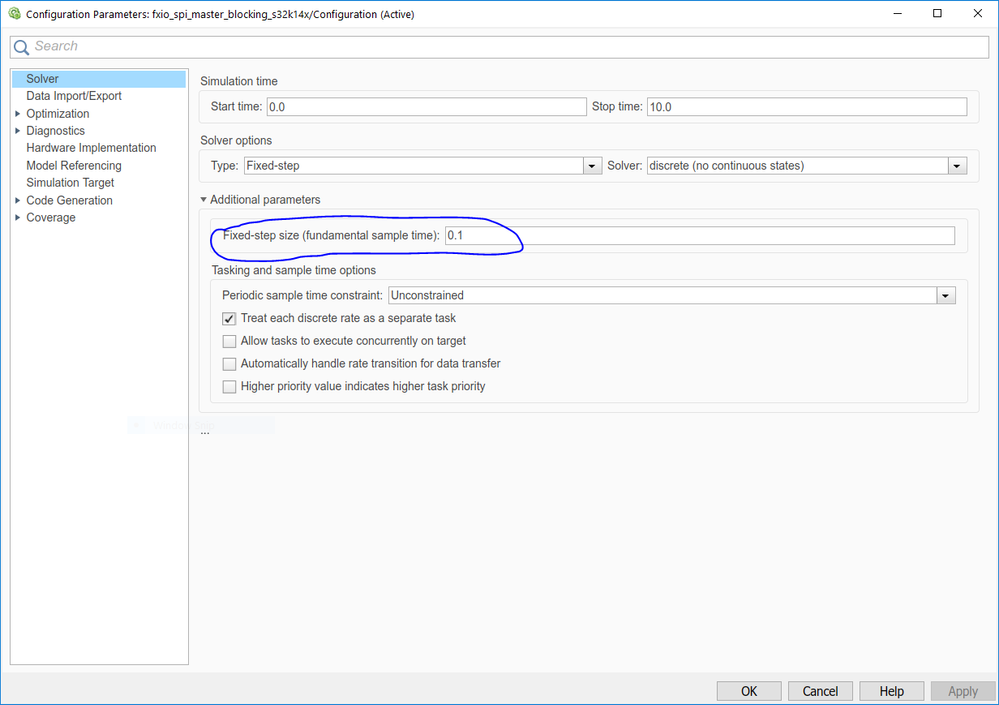The width and height of the screenshot is (999, 705).
Task: Open Help for configuration parameters
Action: click(892, 691)
